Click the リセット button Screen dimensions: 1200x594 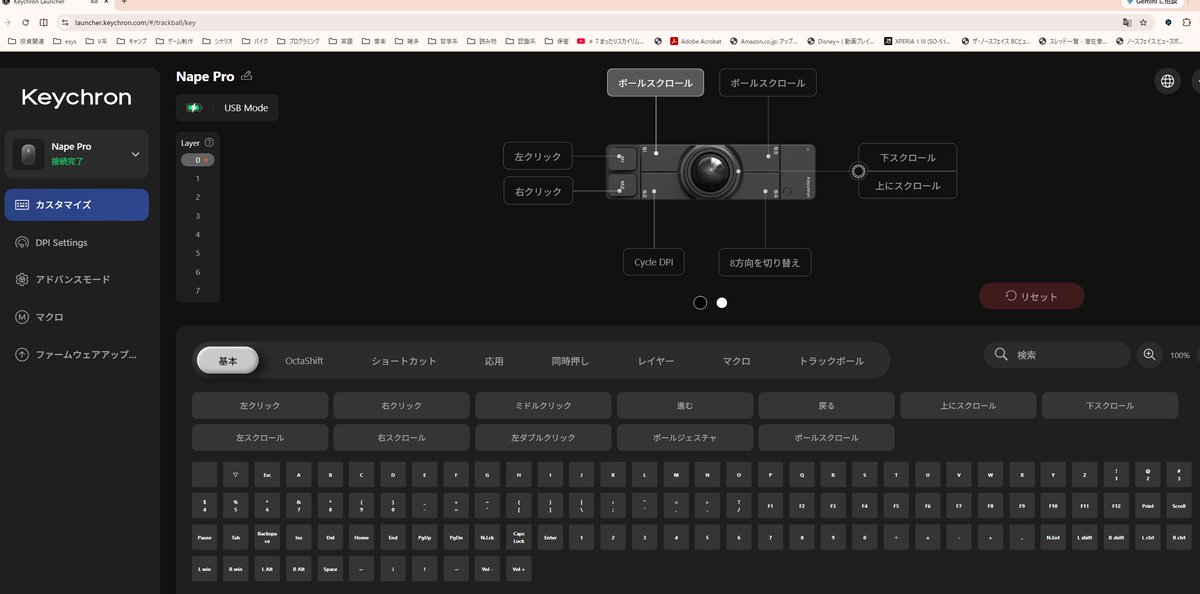pyautogui.click(x=1032, y=296)
